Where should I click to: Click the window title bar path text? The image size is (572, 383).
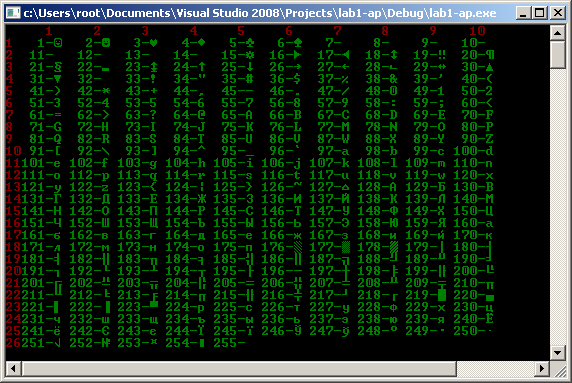[x=260, y=13]
